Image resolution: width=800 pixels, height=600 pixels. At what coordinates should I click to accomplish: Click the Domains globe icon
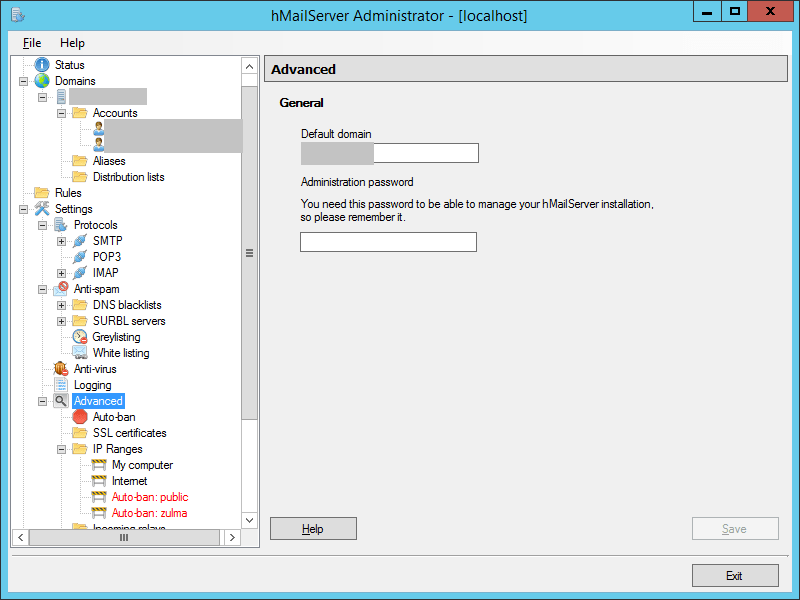coord(42,81)
